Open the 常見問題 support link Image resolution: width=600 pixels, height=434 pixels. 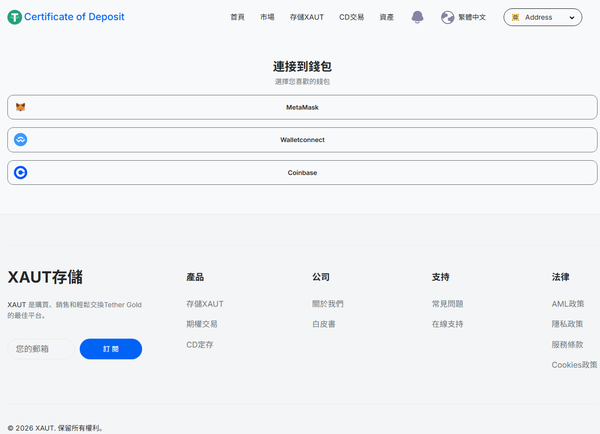[x=447, y=304]
